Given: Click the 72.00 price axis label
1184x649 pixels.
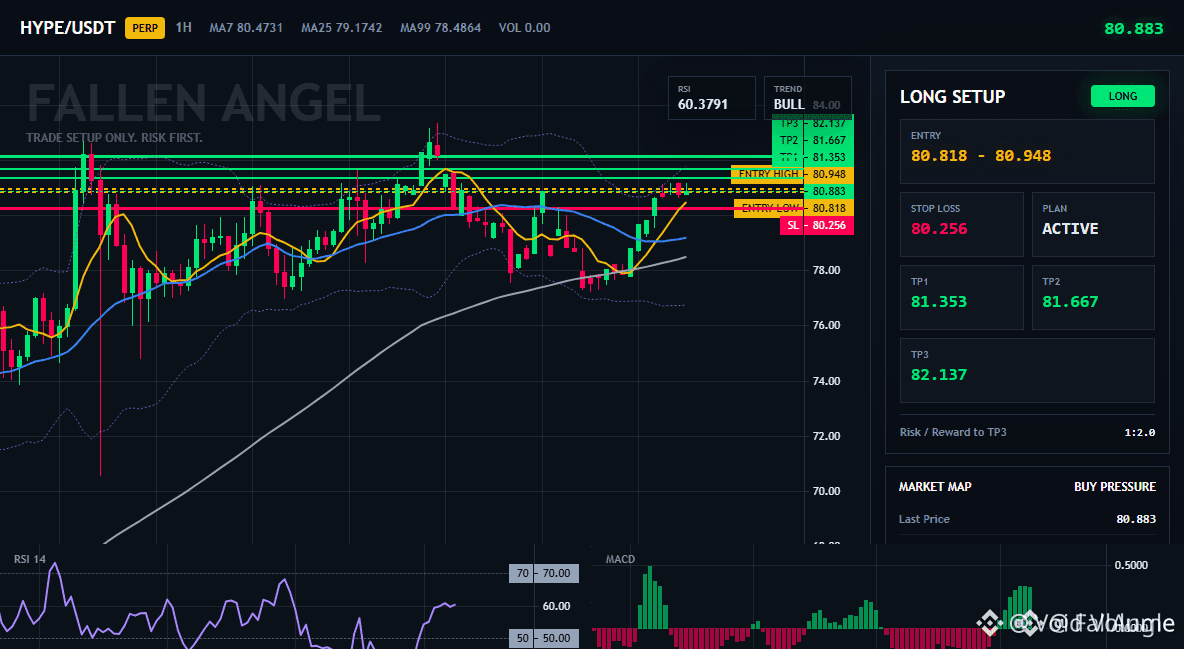Looking at the screenshot, I should click(x=826, y=436).
